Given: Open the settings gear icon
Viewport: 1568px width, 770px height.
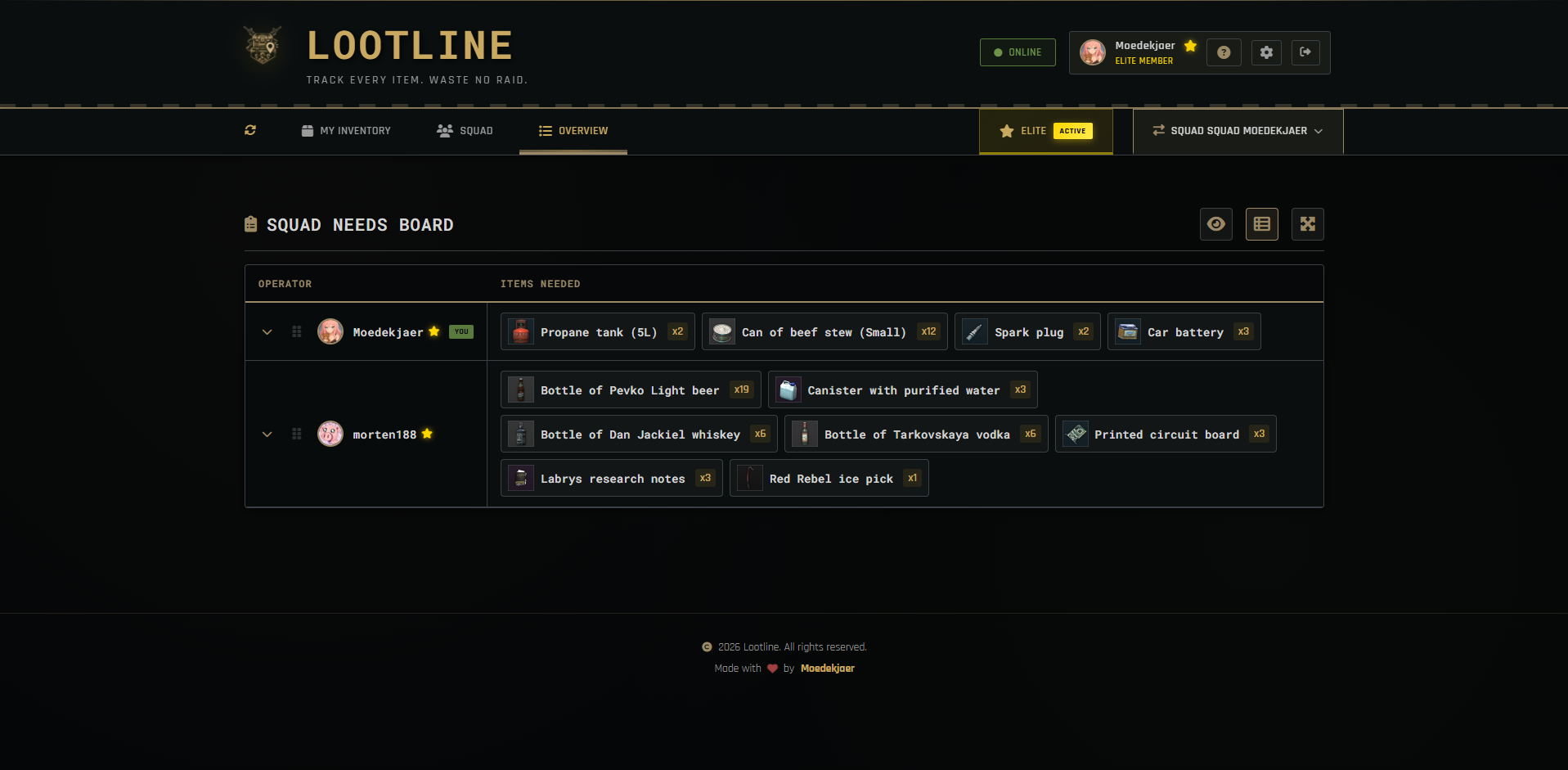Looking at the screenshot, I should pos(1265,52).
